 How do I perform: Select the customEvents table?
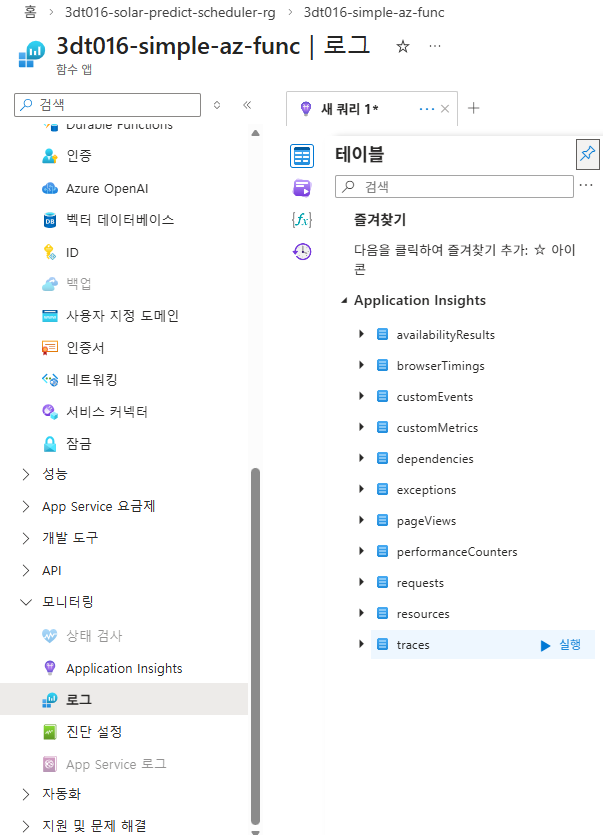point(435,397)
